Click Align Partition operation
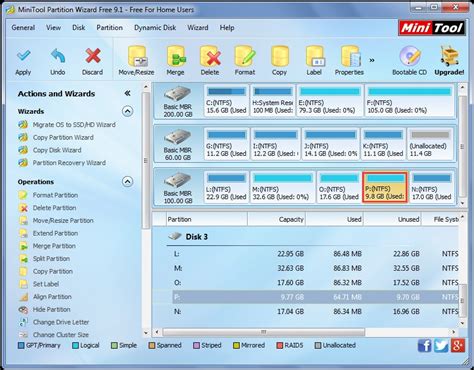This screenshot has height=370, width=474. pyautogui.click(x=45, y=296)
